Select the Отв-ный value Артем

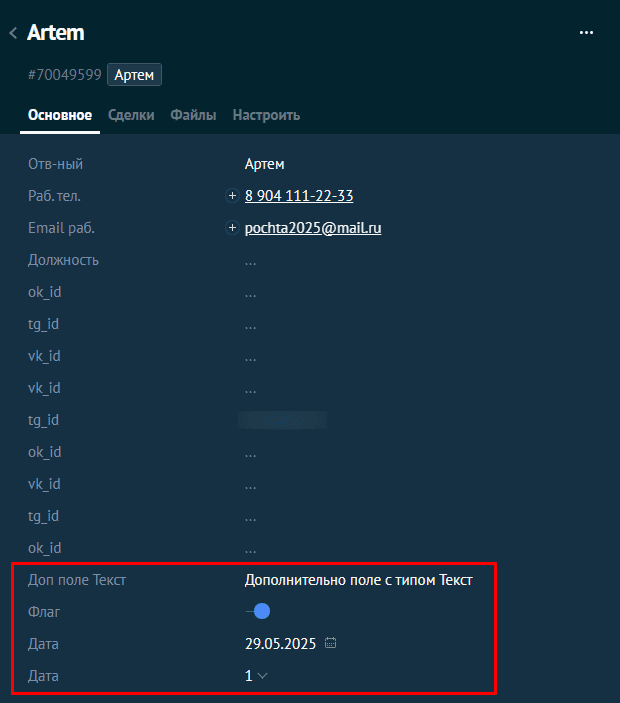click(264, 164)
